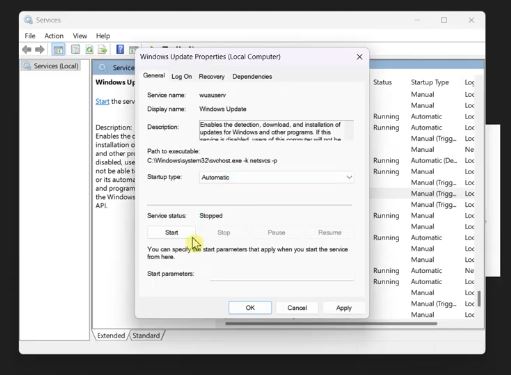Click the Resume button in the dialog
Image resolution: width=511 pixels, height=375 pixels.
point(330,232)
